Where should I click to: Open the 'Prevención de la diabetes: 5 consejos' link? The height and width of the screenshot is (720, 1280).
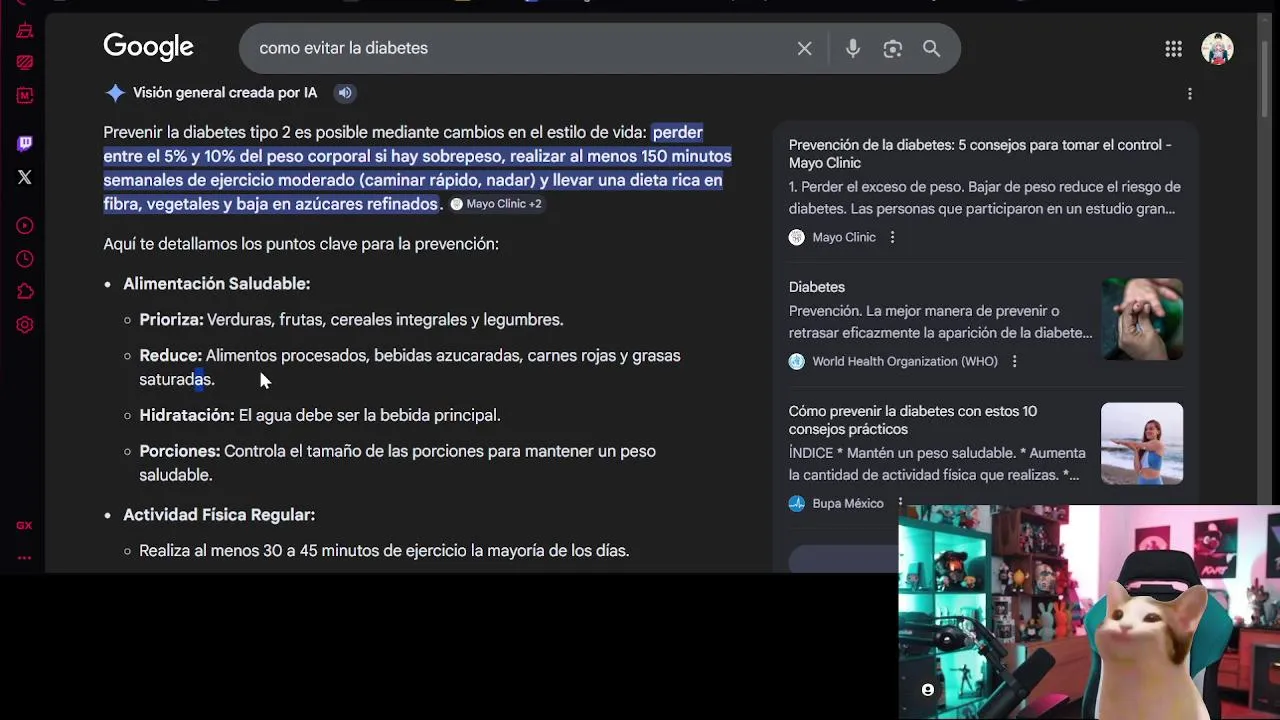click(980, 154)
